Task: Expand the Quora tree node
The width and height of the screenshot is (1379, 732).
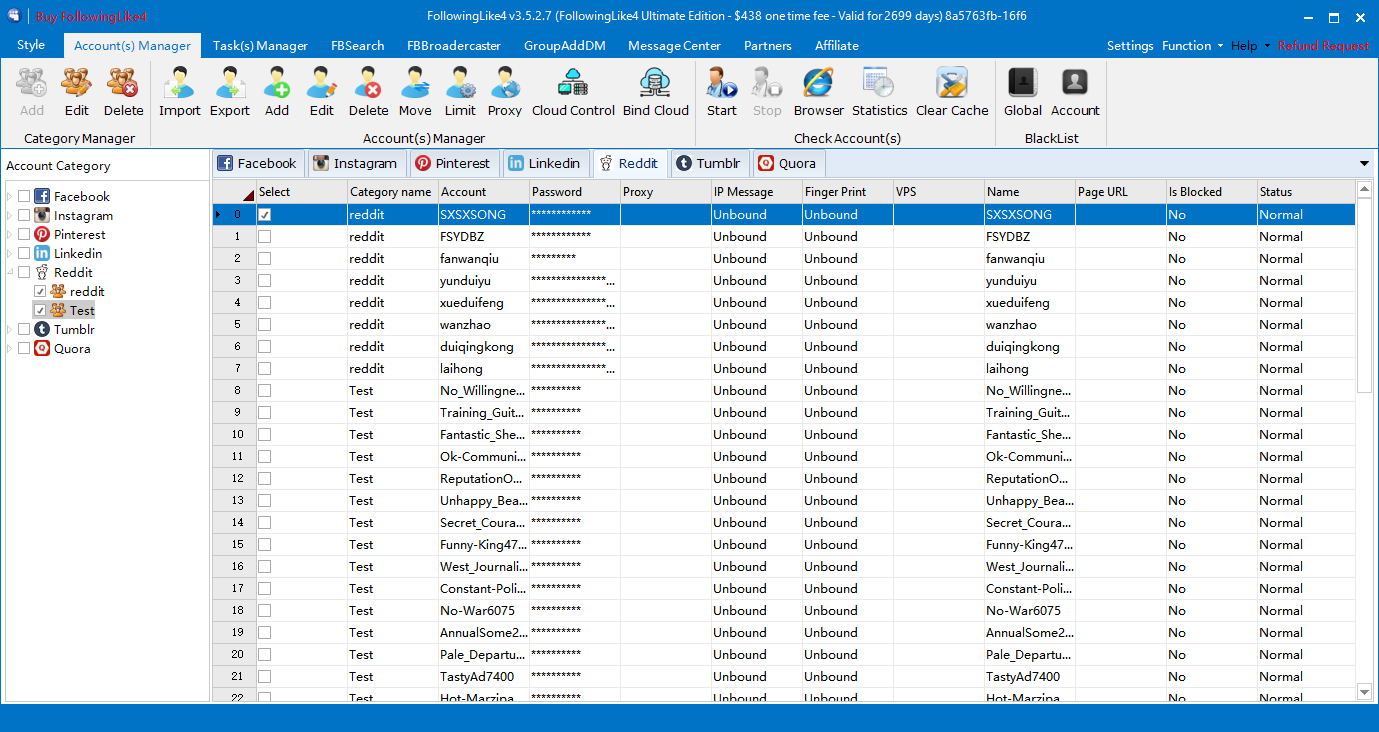Action: click(x=10, y=349)
